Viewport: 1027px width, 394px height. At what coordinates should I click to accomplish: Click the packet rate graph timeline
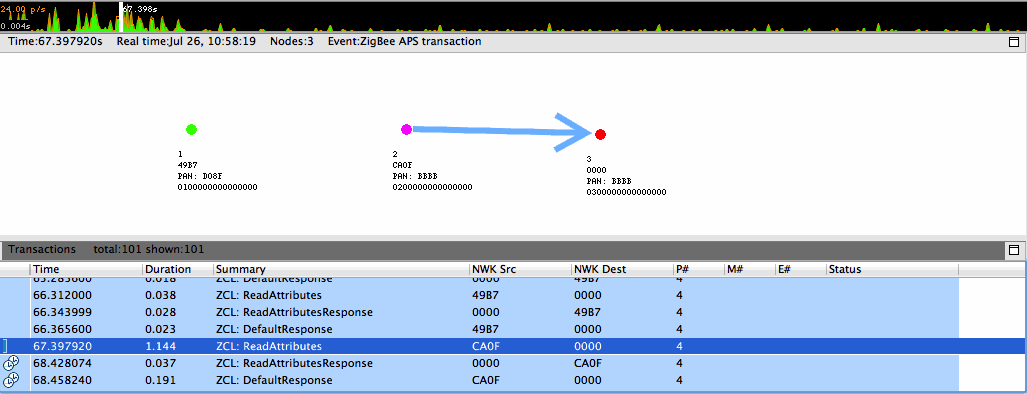click(514, 16)
